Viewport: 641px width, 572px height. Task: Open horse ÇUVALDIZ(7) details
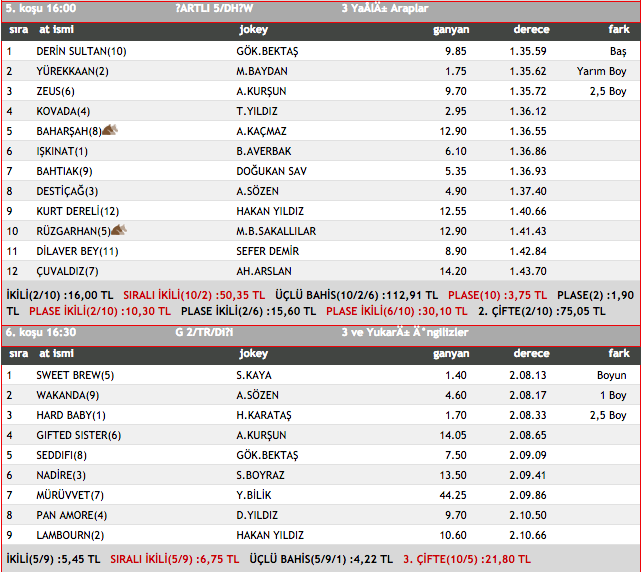[67, 271]
